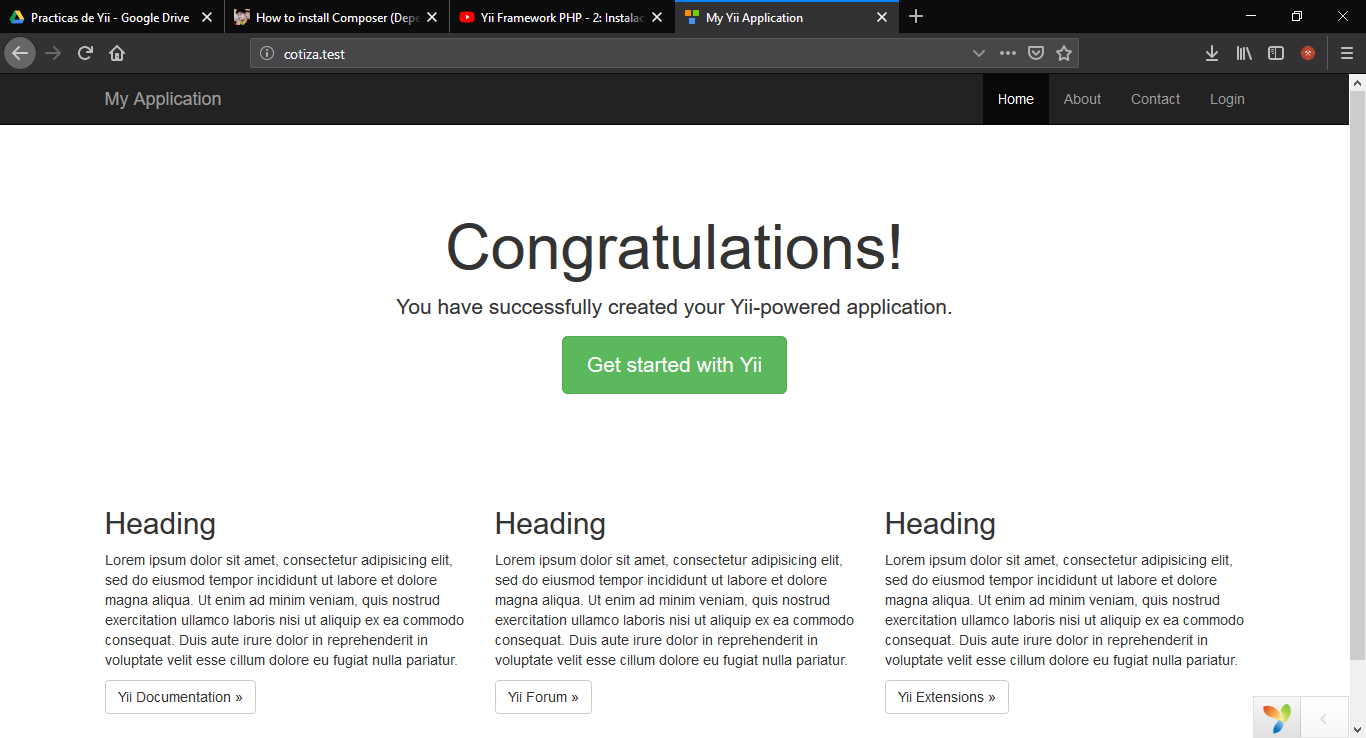
Task: Open the Firefox hamburger menu
Action: click(x=1347, y=54)
